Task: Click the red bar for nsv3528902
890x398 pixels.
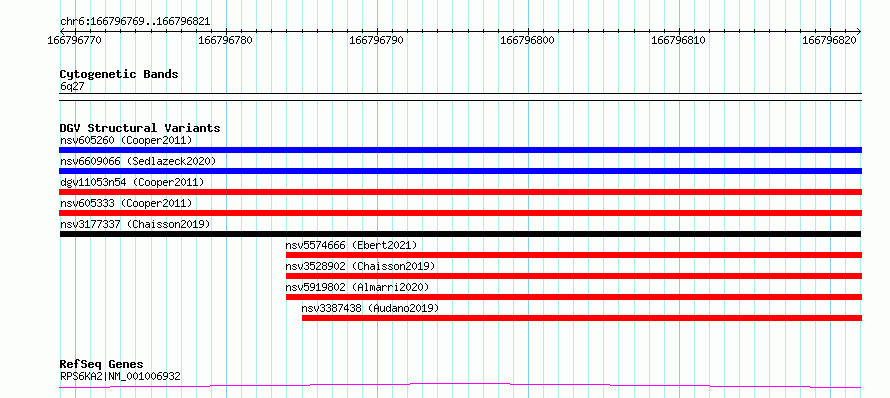Action: [574, 276]
